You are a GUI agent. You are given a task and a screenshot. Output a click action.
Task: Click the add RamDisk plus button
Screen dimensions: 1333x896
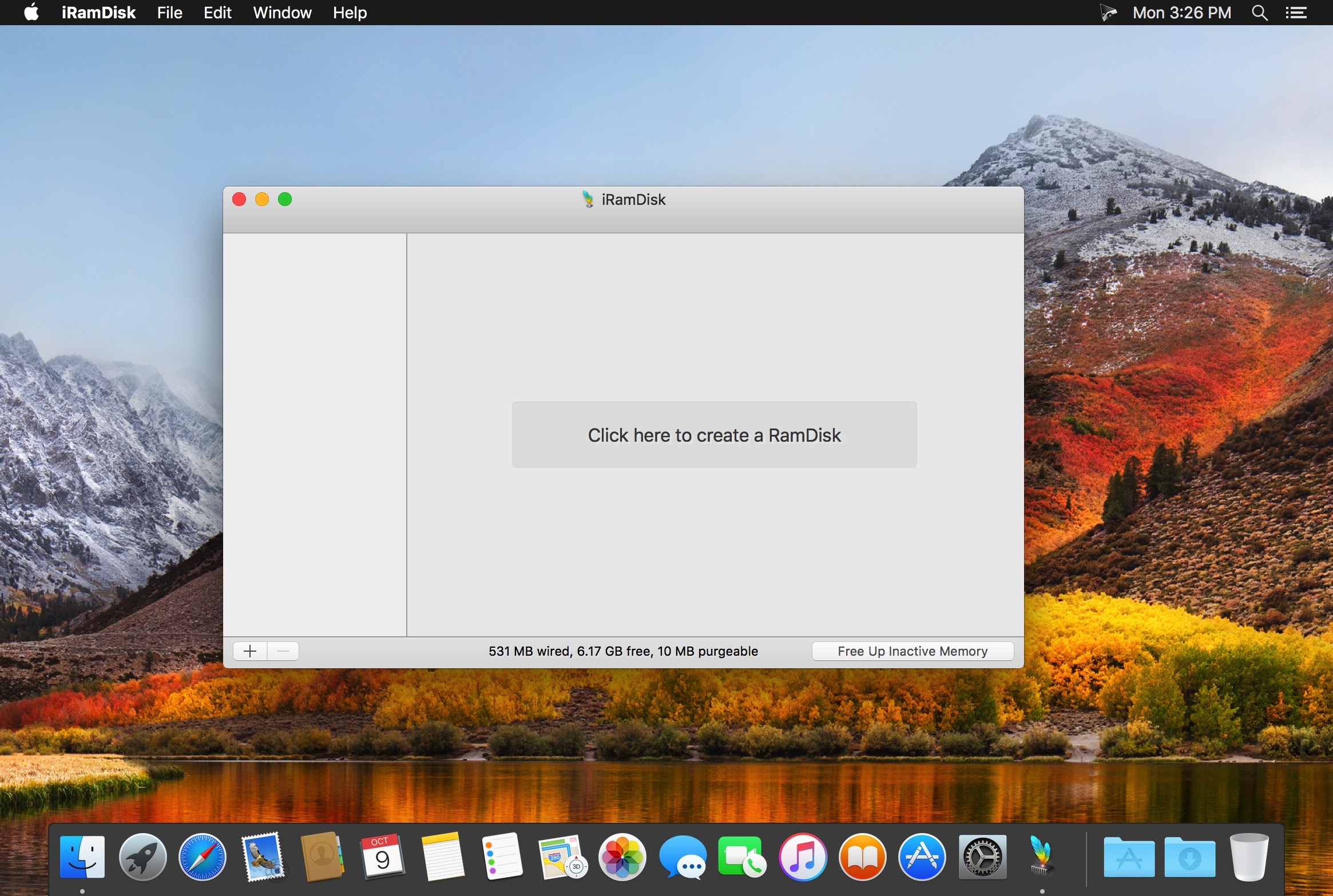point(250,651)
